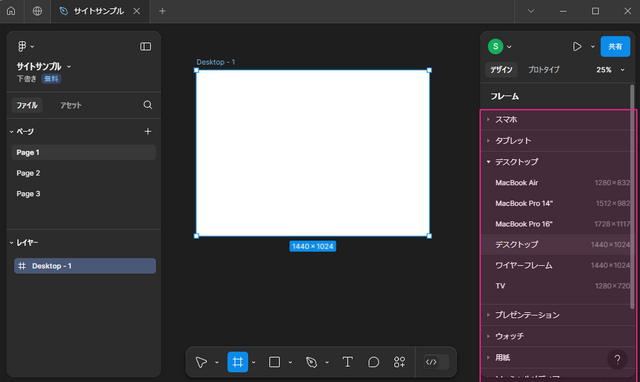
Task: Open the help question mark button
Action: pos(617,360)
